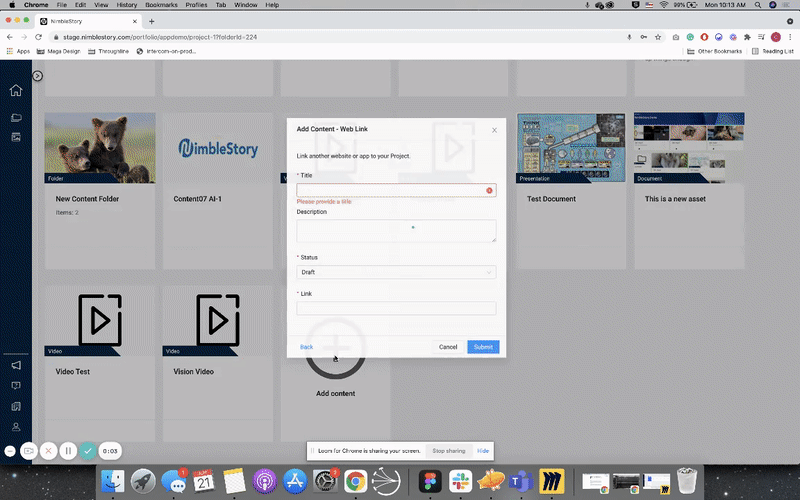Screen dimensions: 800x500
Task: Cancel Loom recording with the X button
Action: tap(48, 451)
